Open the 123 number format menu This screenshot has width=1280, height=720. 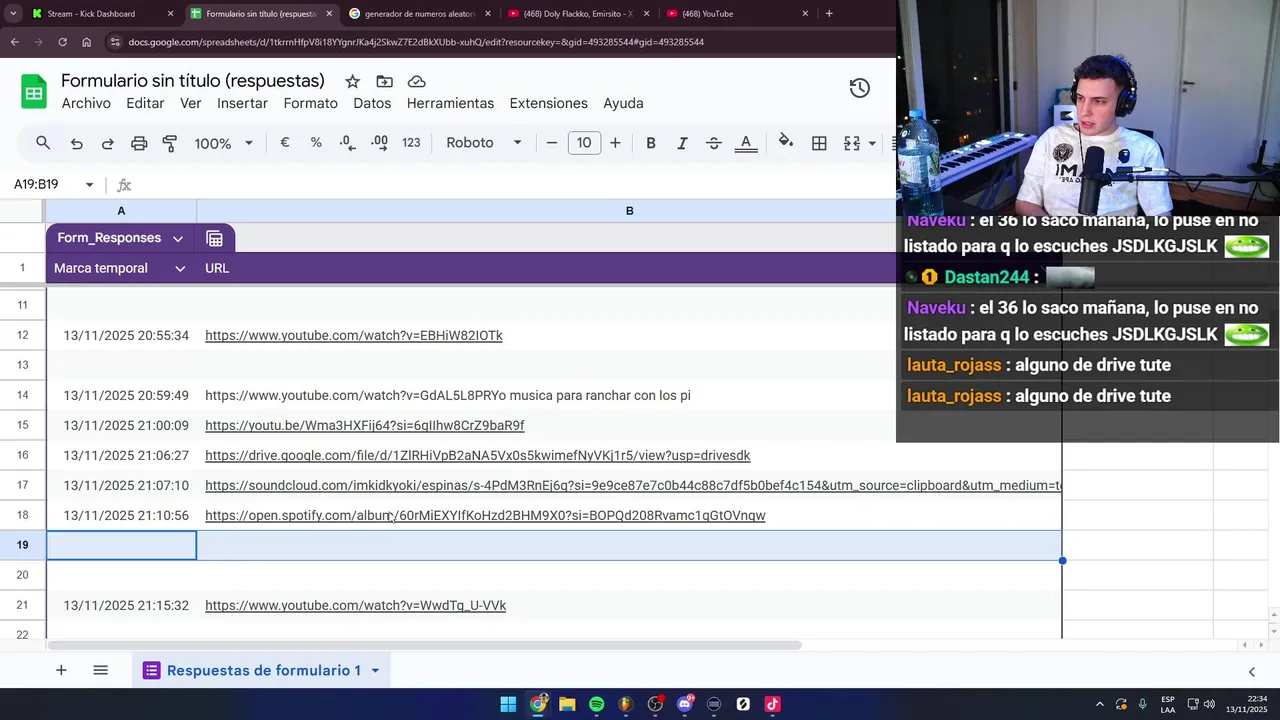(411, 143)
